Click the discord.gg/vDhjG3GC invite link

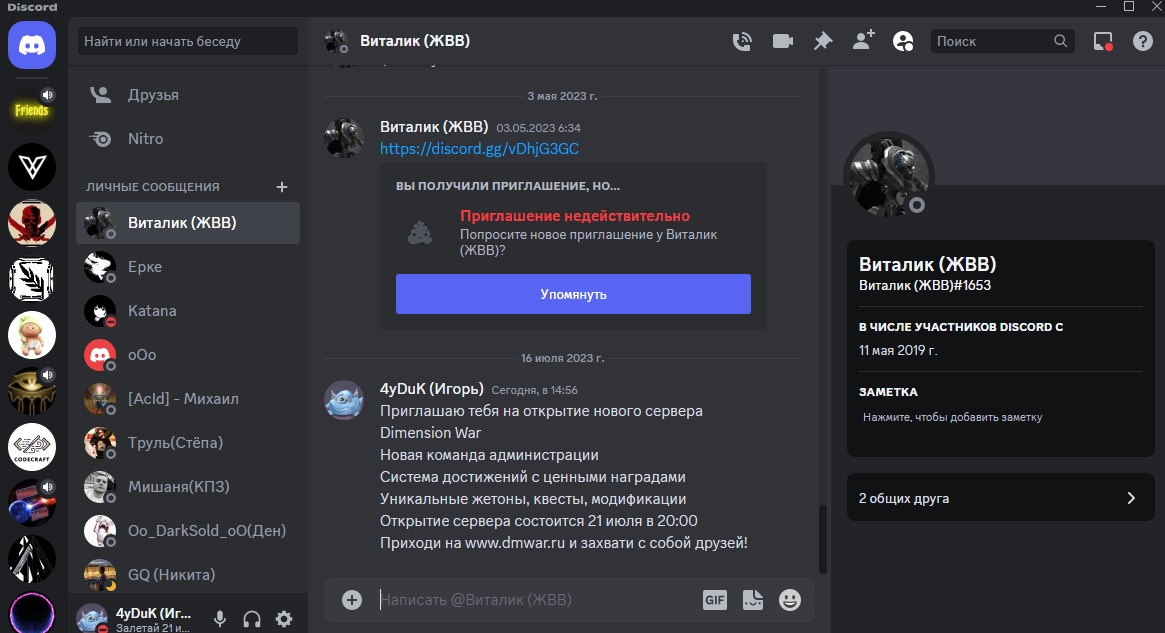click(479, 149)
